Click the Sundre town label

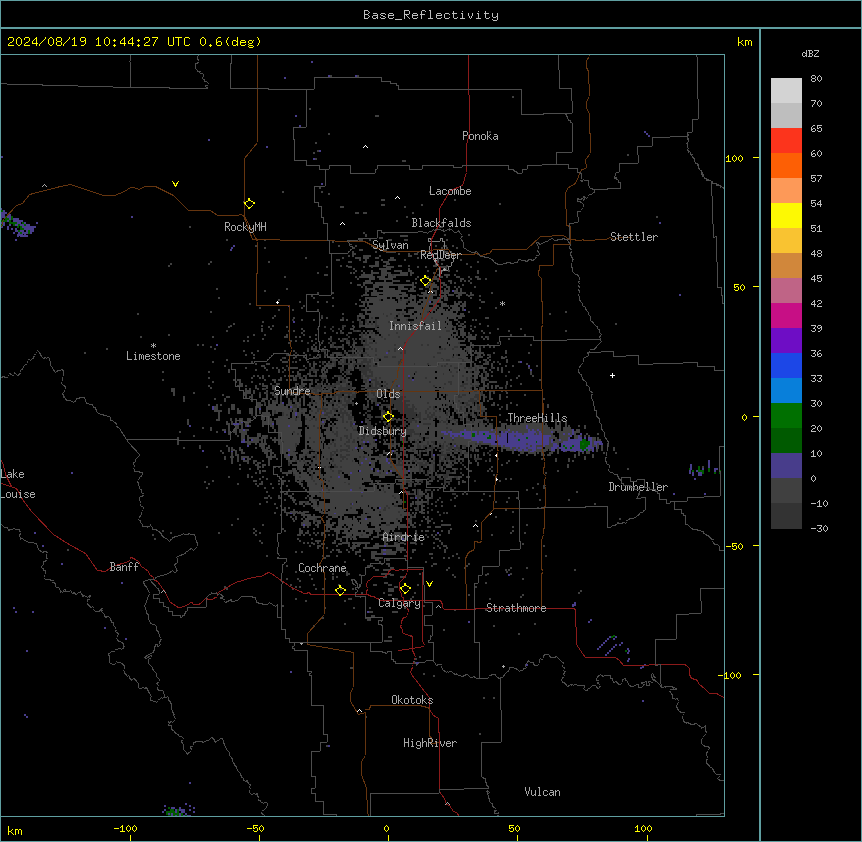292,391
